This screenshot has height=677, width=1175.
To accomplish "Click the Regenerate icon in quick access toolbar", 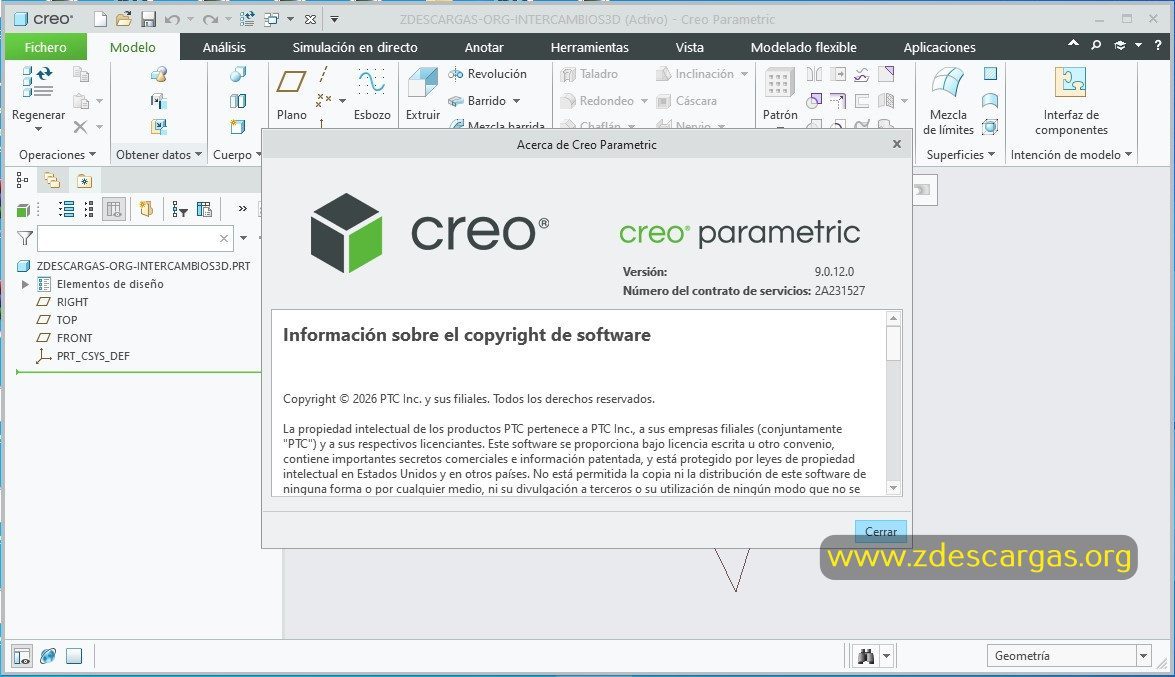I will (x=247, y=19).
